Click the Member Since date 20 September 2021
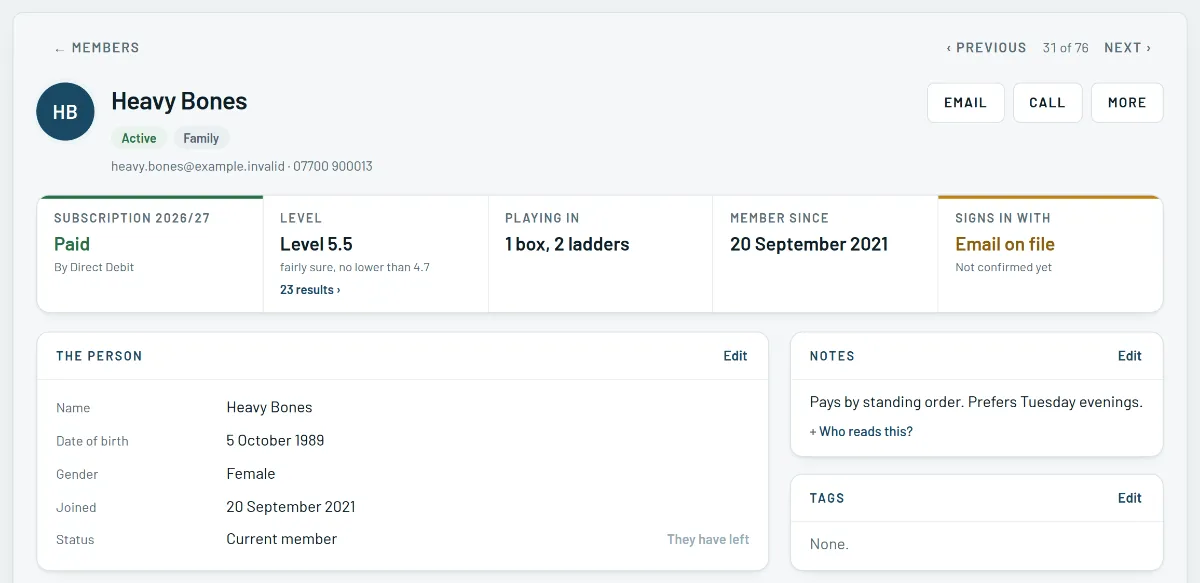Image resolution: width=1200 pixels, height=583 pixels. (809, 244)
